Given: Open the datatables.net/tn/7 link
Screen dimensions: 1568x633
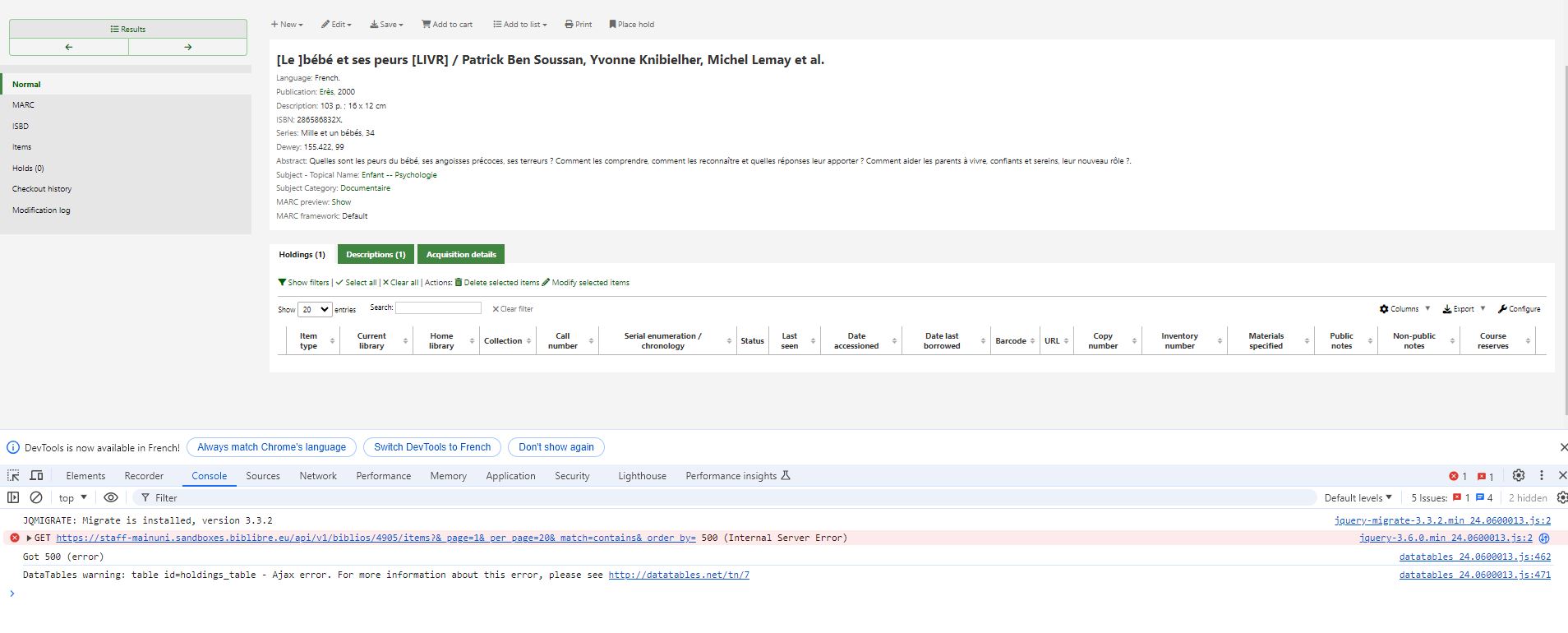Looking at the screenshot, I should pos(679,575).
